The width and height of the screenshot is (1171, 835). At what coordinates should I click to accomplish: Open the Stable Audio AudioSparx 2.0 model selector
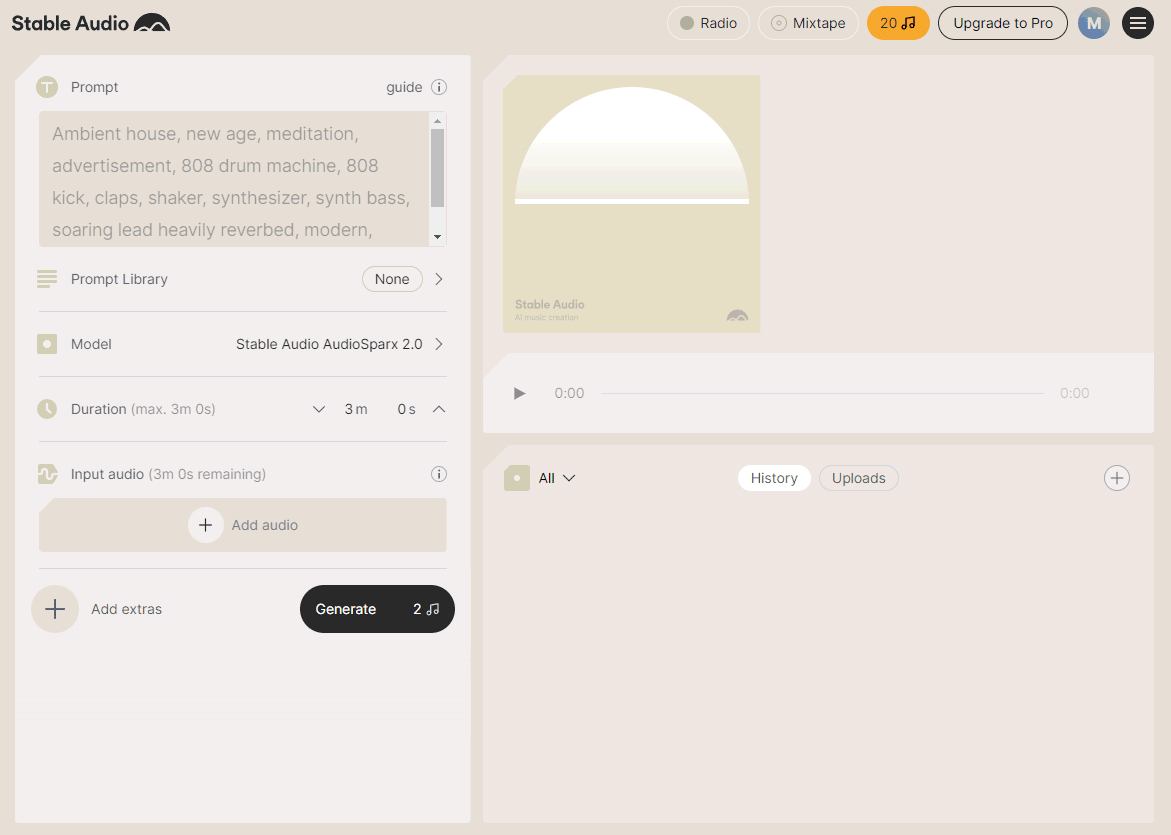[x=329, y=344]
